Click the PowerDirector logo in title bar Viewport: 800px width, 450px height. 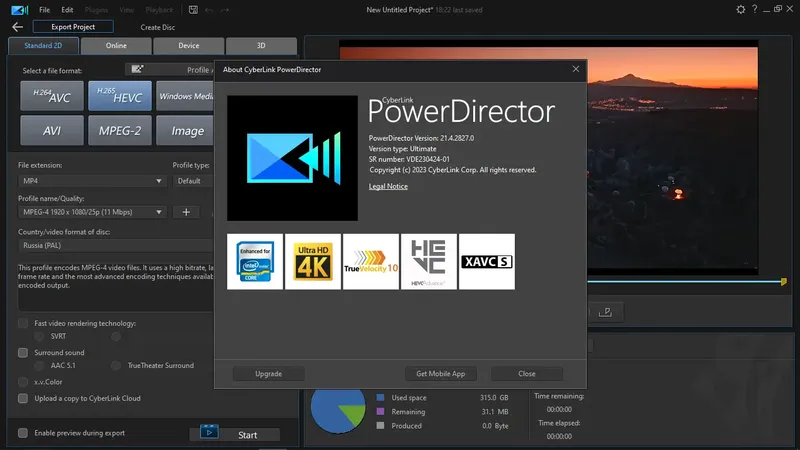point(19,10)
